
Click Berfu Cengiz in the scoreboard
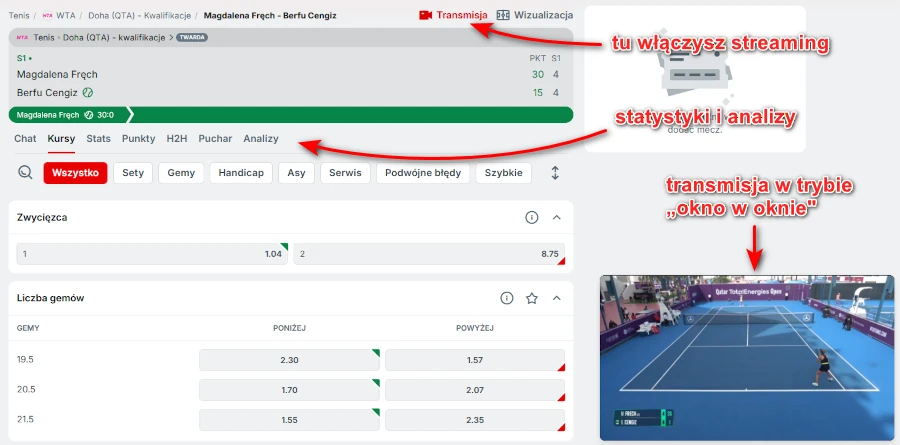(x=47, y=92)
